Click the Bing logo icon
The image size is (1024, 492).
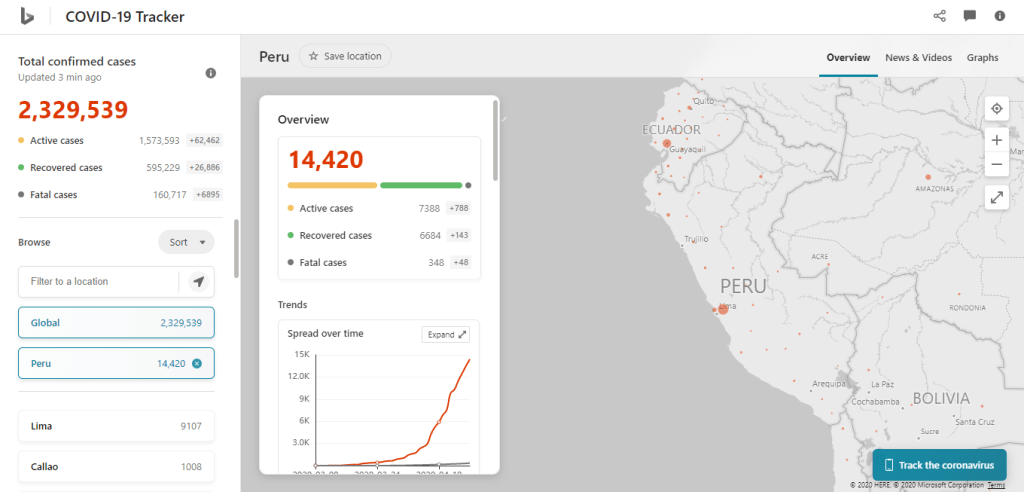26,17
